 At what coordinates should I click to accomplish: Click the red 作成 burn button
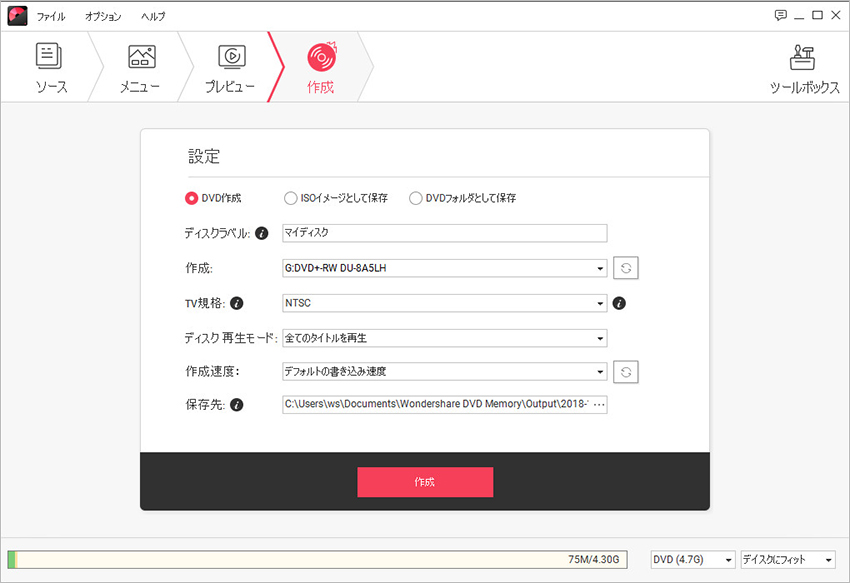[425, 482]
